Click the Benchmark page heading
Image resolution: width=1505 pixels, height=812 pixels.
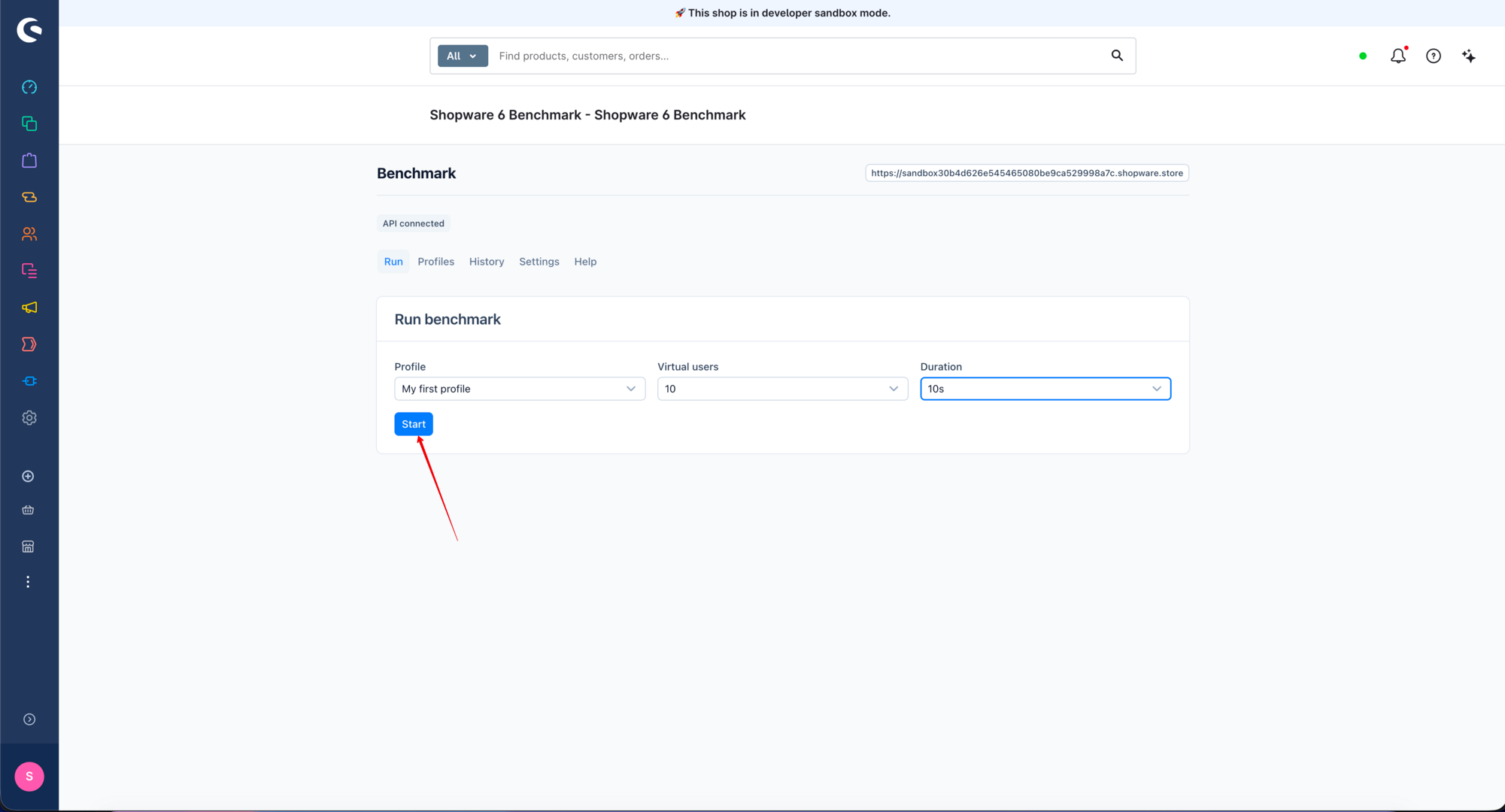tap(417, 173)
